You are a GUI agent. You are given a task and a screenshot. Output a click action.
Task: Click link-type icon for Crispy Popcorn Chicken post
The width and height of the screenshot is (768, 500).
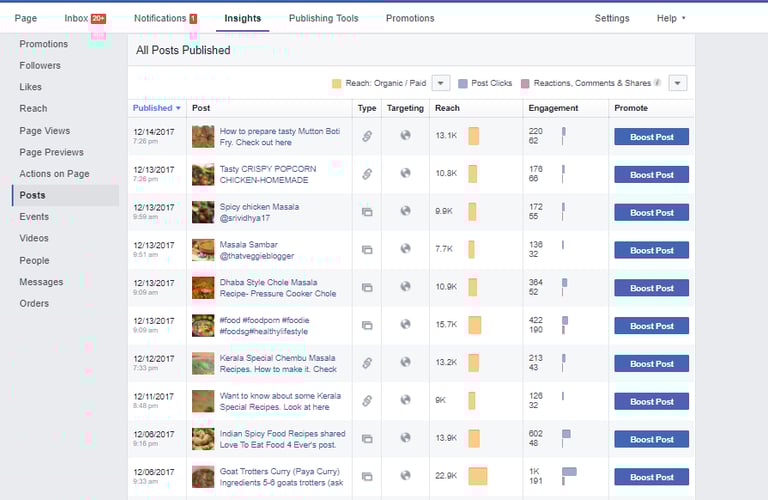point(367,174)
